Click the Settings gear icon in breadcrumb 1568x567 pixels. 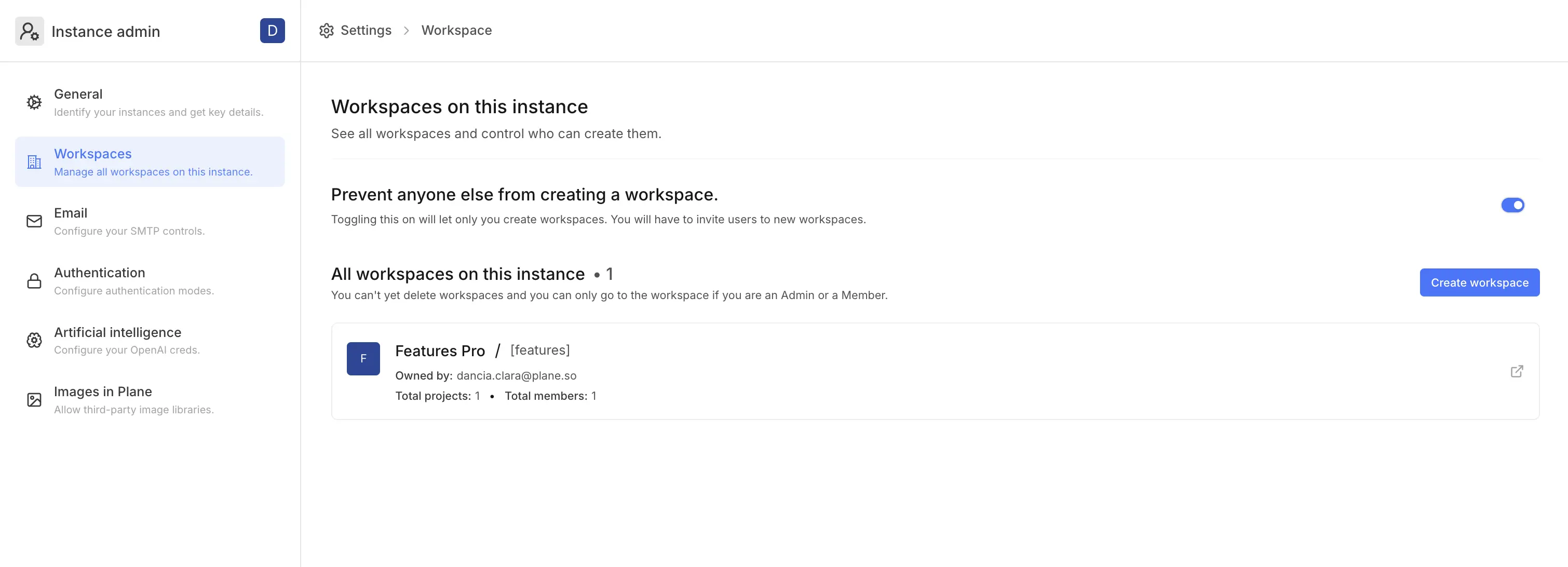pyautogui.click(x=326, y=31)
